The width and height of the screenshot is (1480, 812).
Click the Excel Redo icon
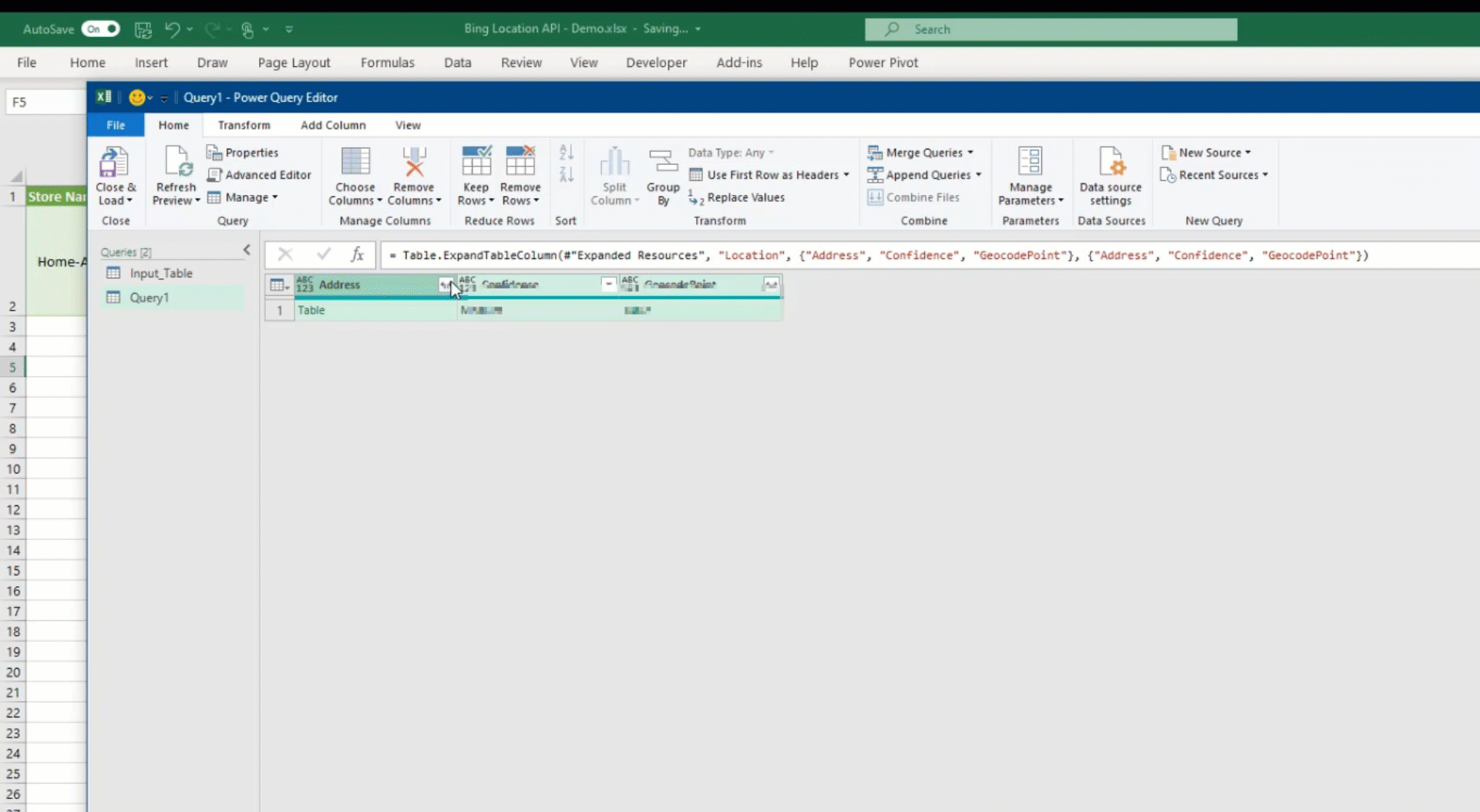[x=212, y=29]
